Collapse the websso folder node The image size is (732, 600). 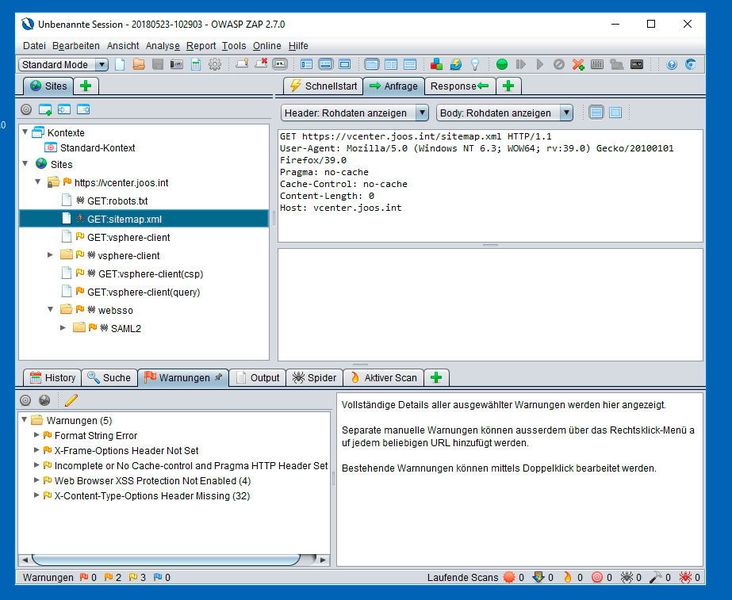(50, 309)
